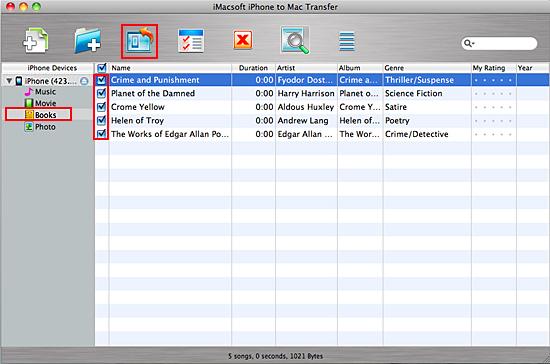Screen dimensions: 550x364
Task: Click the red X delete icon
Action: (x=243, y=40)
